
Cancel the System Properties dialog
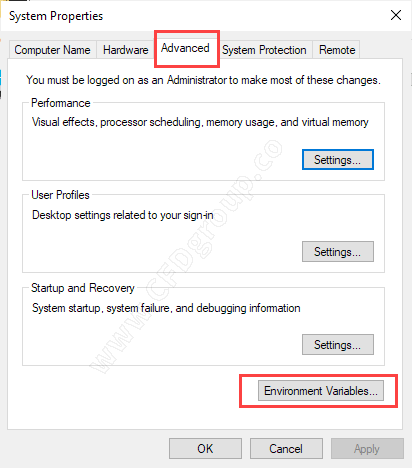point(286,449)
